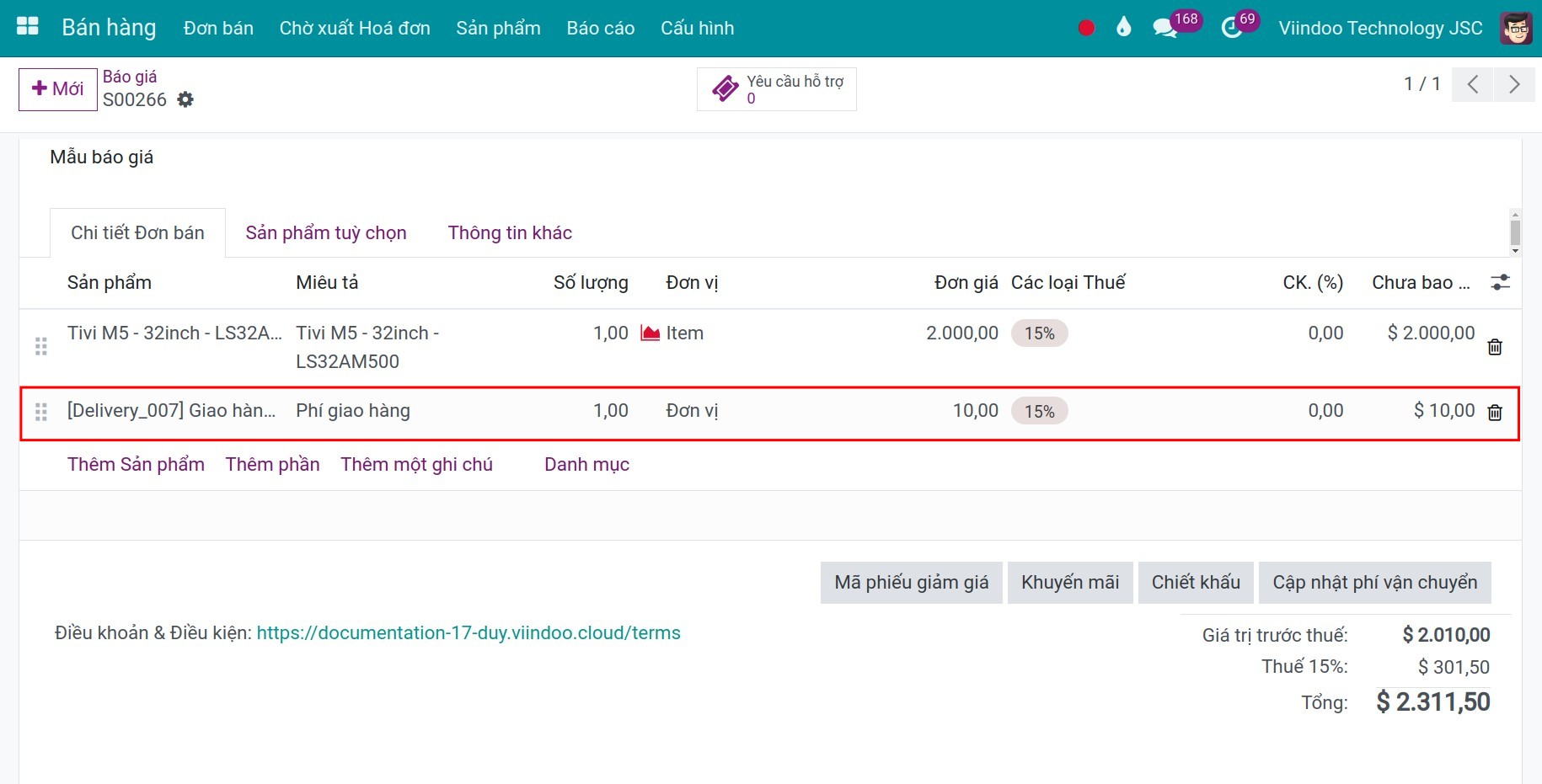
Task: Click the tab area vertical scrollbar
Action: pos(1515,232)
